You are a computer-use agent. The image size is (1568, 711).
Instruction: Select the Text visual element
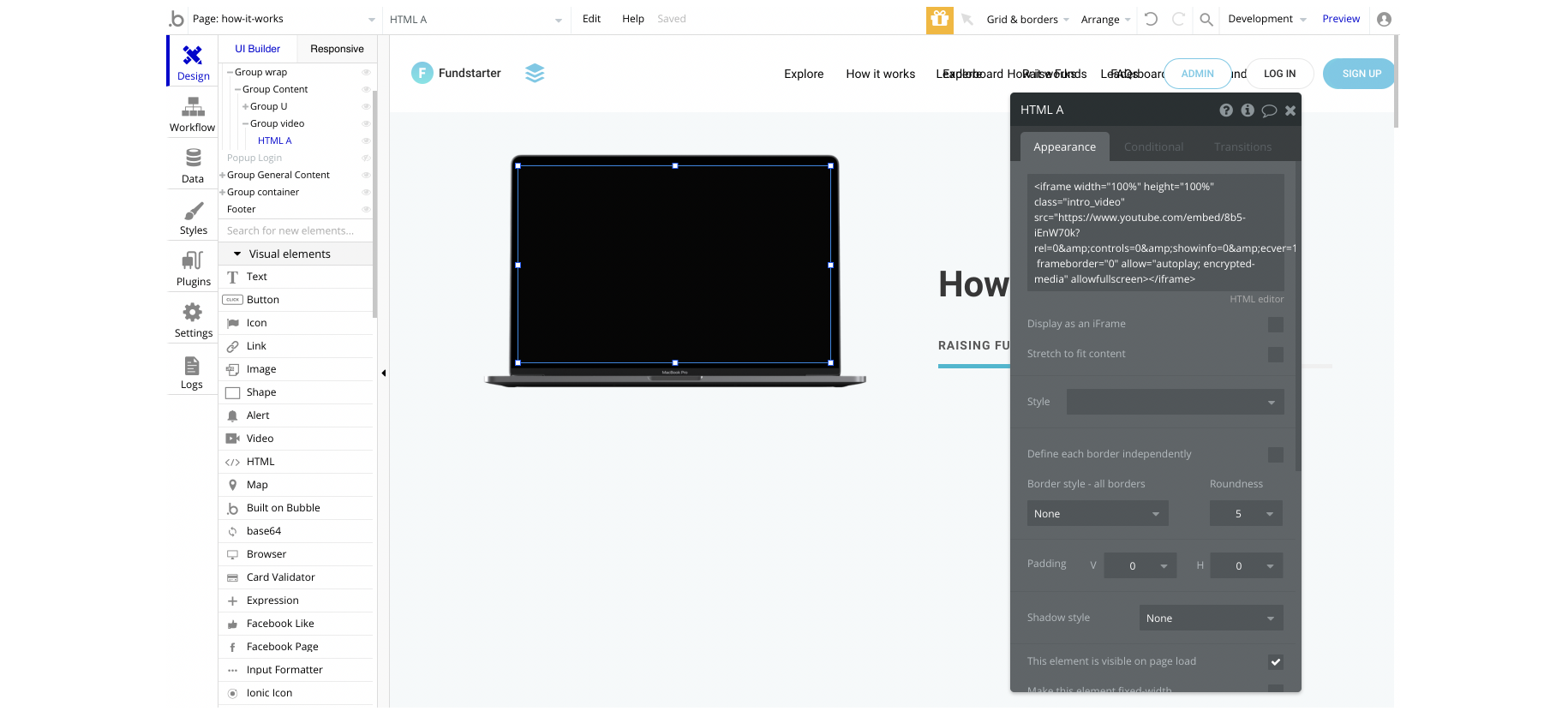296,277
